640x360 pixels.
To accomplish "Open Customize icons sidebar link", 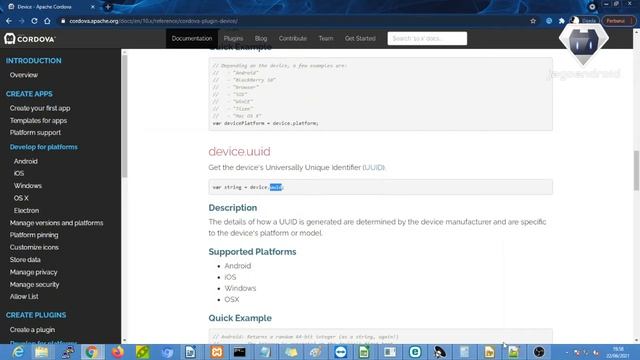I will tap(34, 247).
